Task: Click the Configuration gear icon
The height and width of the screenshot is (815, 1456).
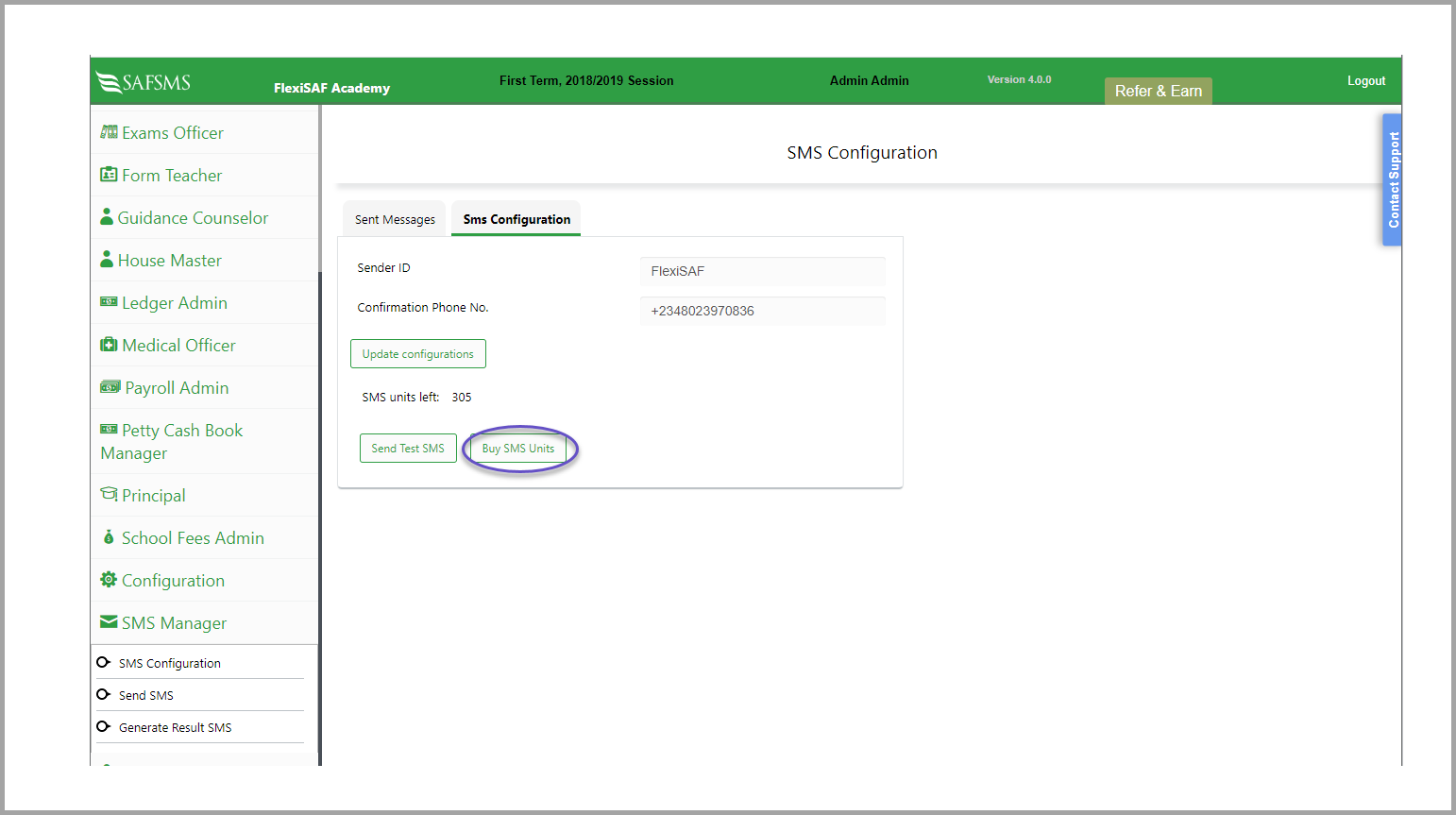Action: point(109,579)
